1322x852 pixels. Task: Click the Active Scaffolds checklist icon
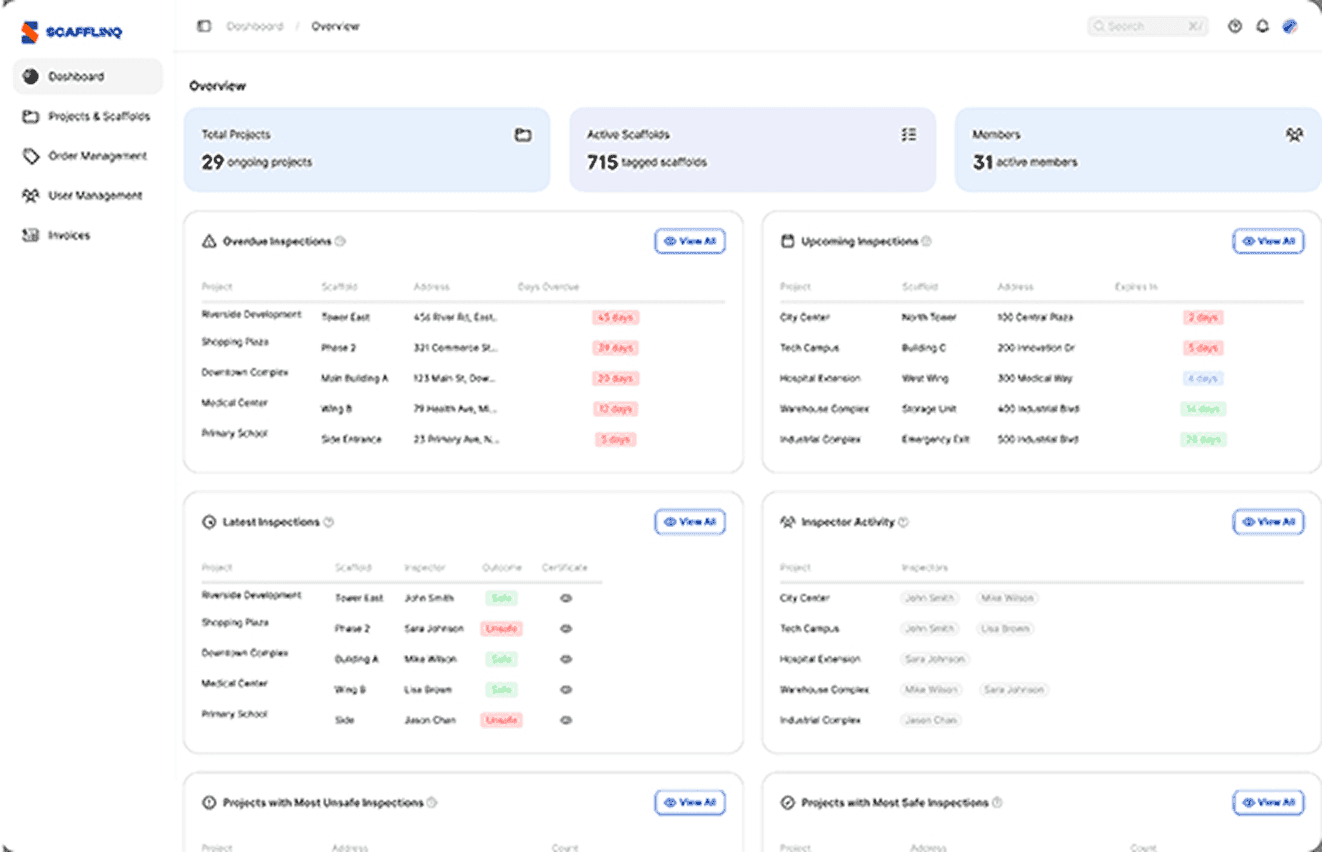coord(909,135)
